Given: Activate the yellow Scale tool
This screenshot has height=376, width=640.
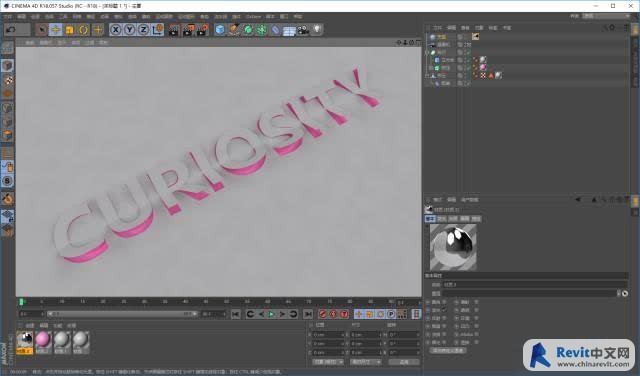Looking at the screenshot, I should (x=69, y=30).
